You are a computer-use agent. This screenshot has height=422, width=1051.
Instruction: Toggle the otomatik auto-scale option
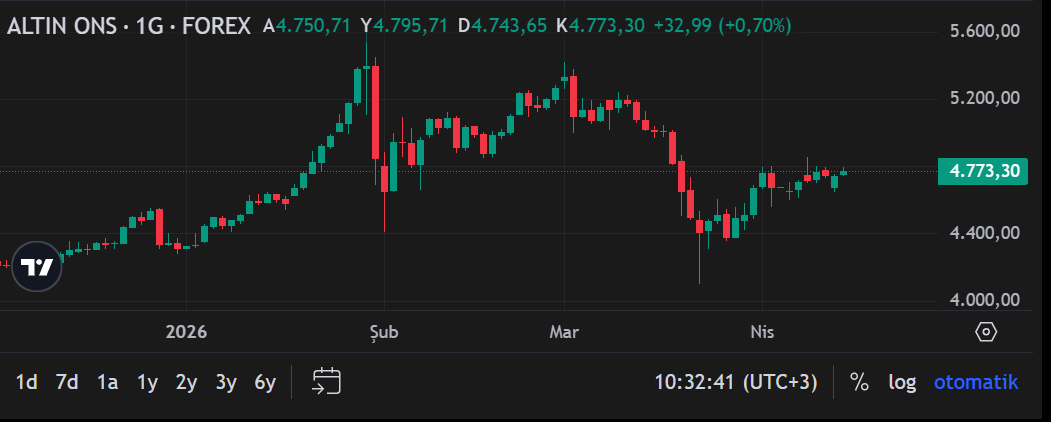[x=975, y=382]
